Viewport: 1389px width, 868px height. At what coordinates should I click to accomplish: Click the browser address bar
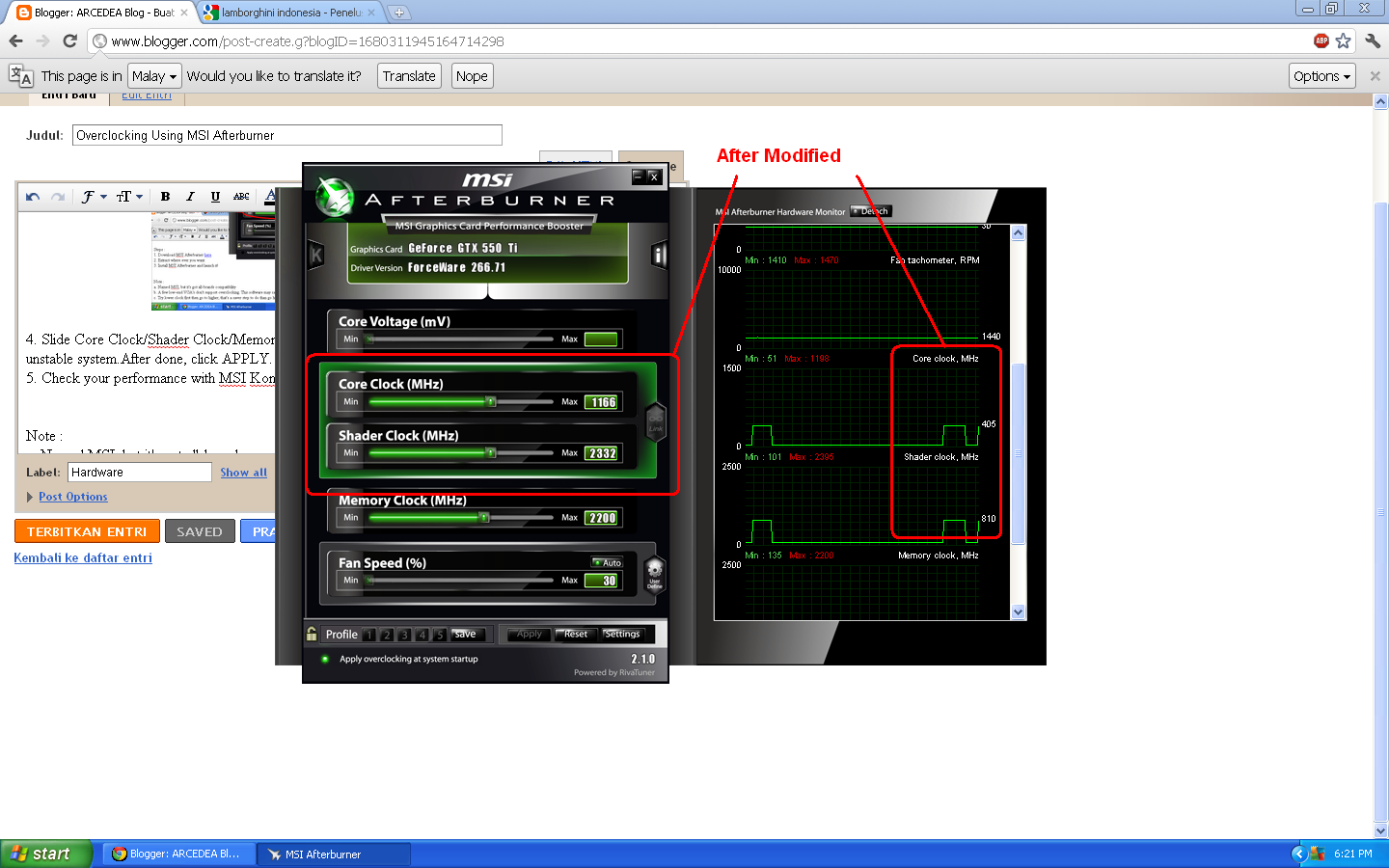[x=699, y=41]
